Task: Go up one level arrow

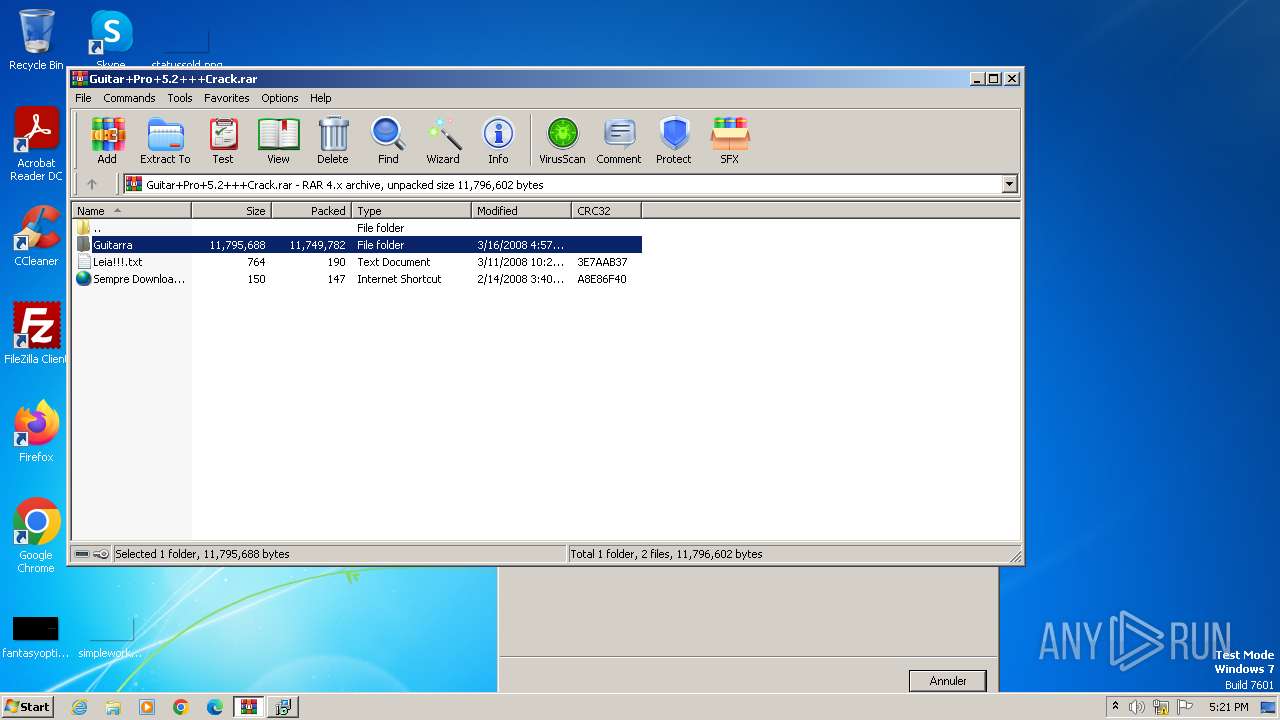Action: click(92, 184)
